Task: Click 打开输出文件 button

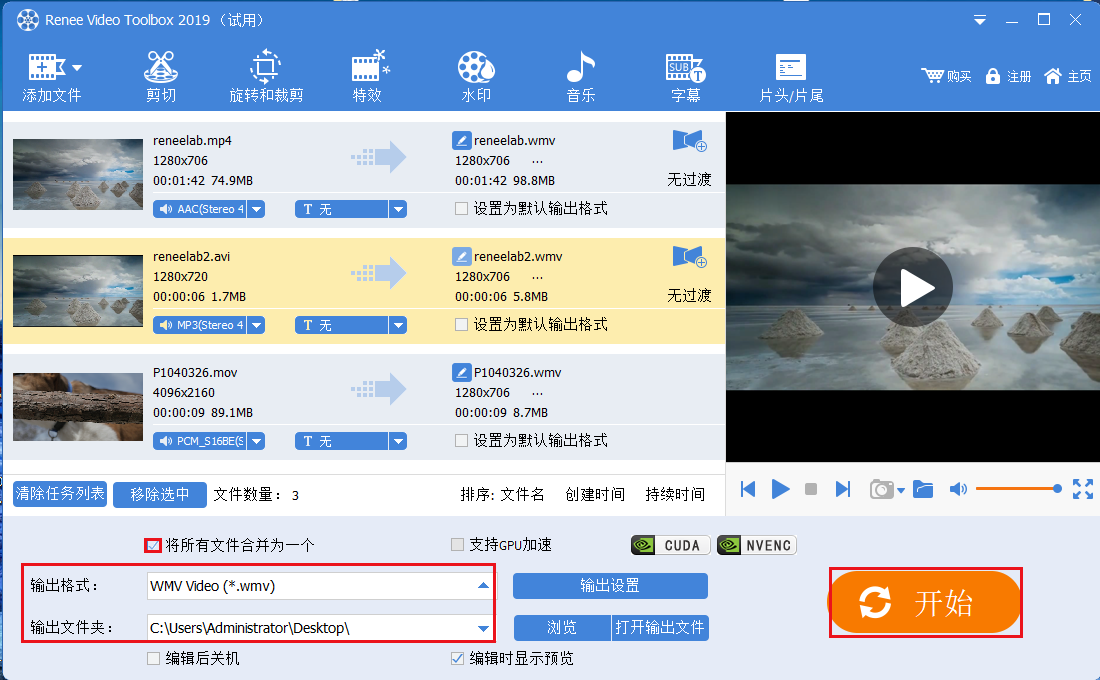Action: coord(660,628)
